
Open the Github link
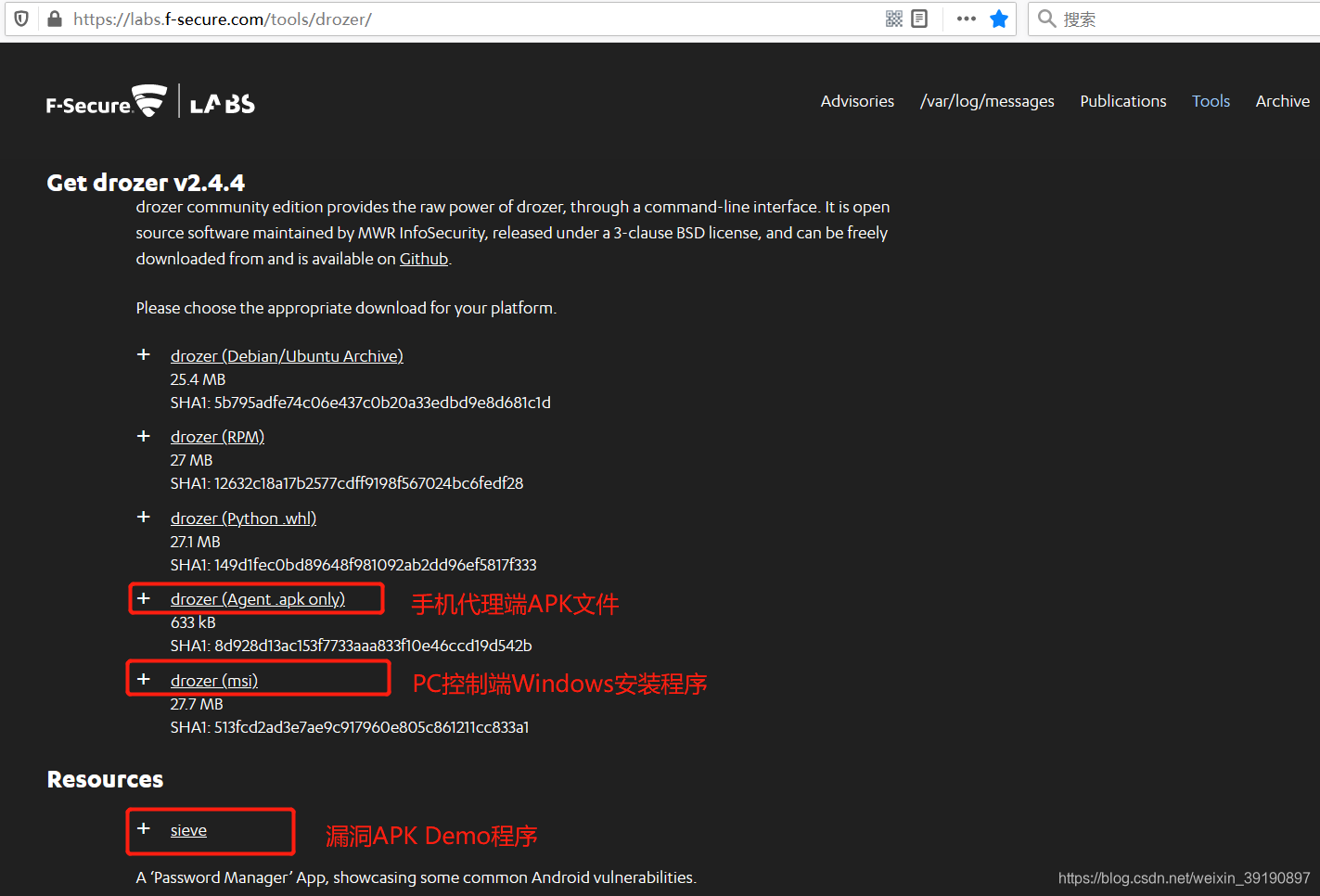pyautogui.click(x=423, y=258)
